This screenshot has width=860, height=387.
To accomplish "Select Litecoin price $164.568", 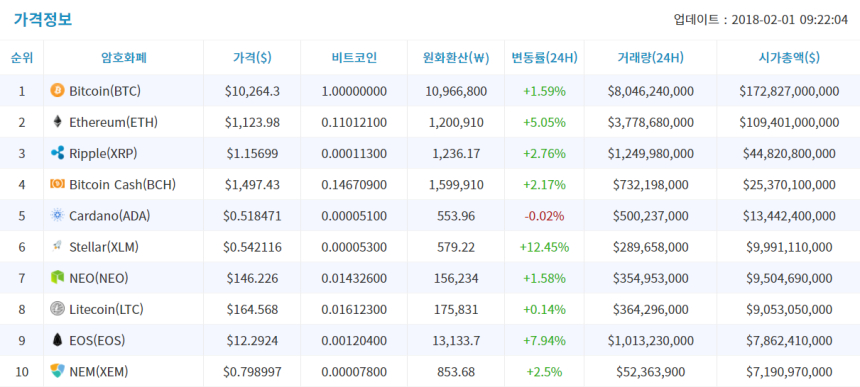I will [252, 310].
